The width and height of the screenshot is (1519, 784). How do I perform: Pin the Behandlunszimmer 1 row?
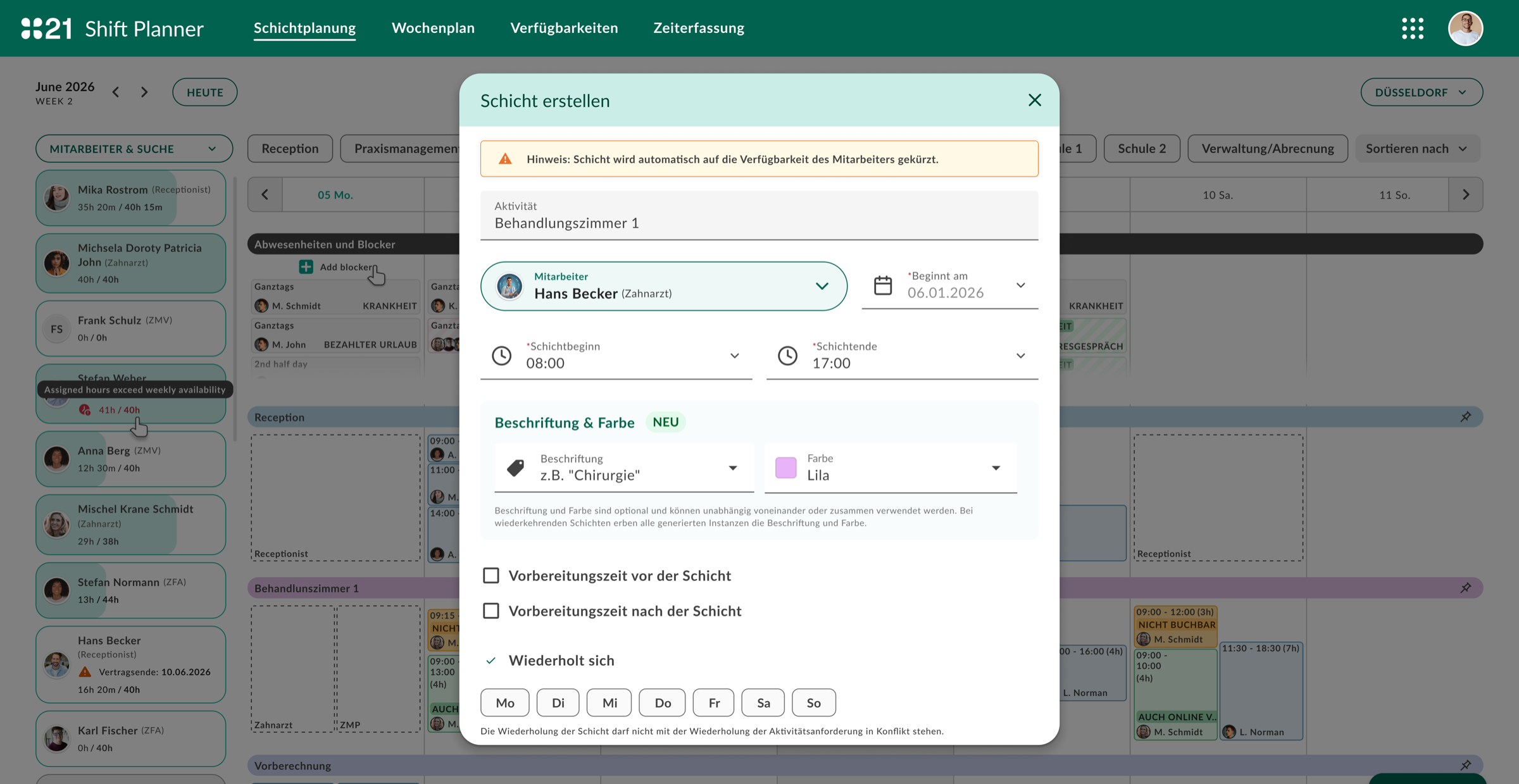point(1466,588)
